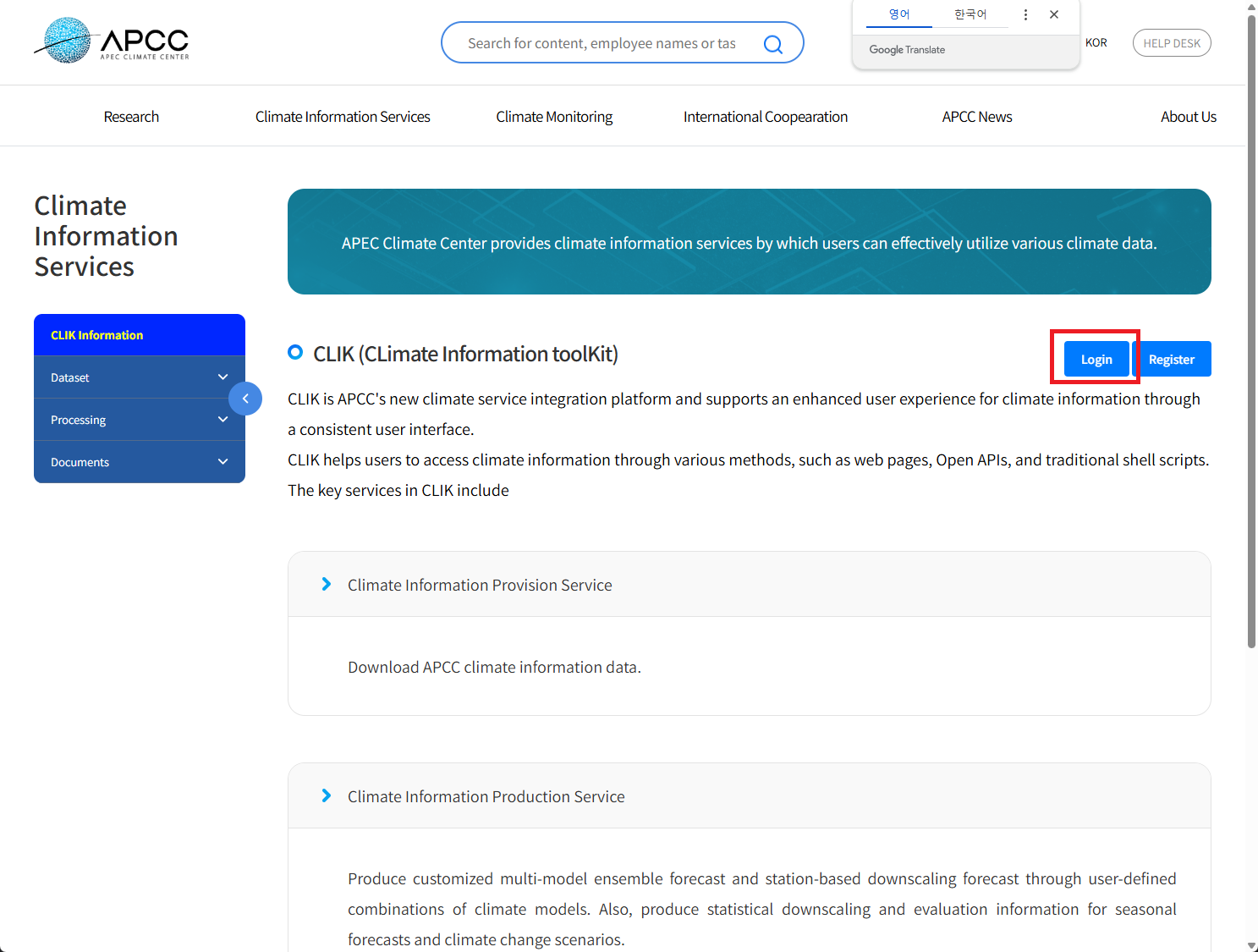
Task: Open the Climate Monitoring menu
Action: [554, 117]
